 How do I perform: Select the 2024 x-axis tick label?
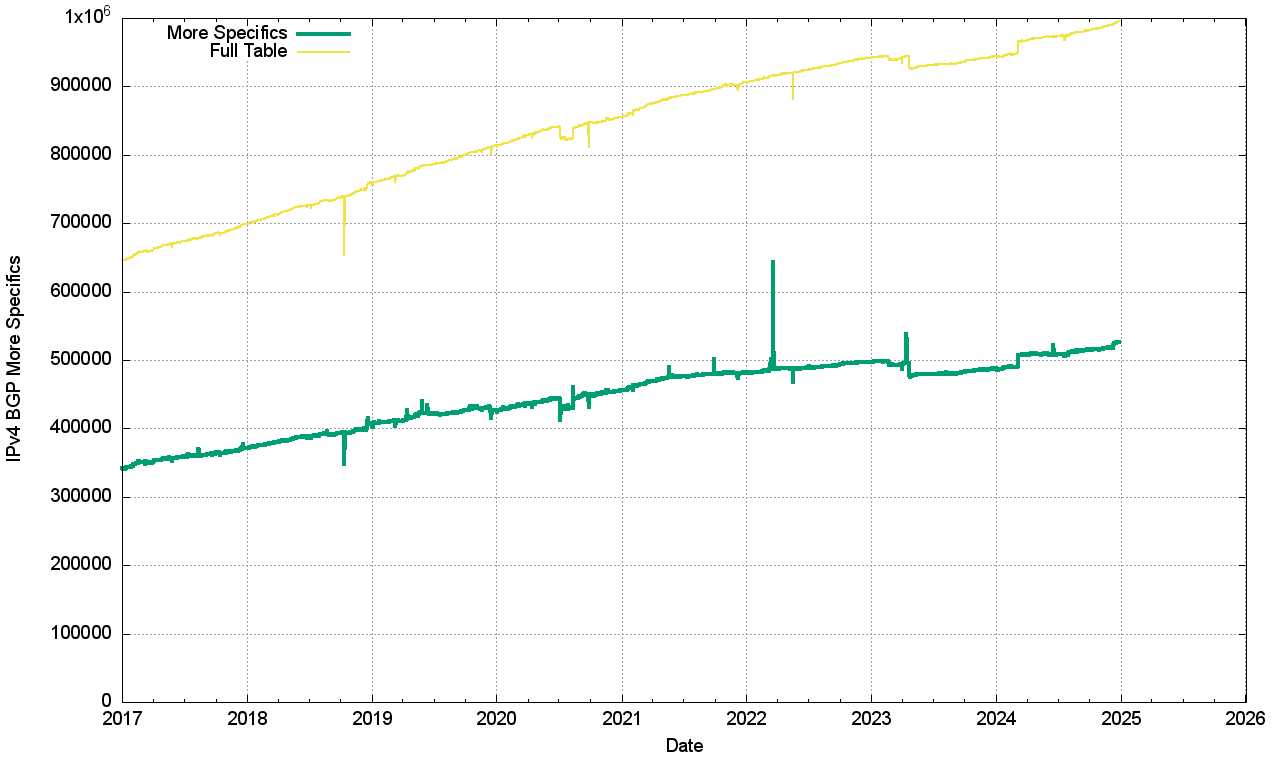click(x=996, y=718)
